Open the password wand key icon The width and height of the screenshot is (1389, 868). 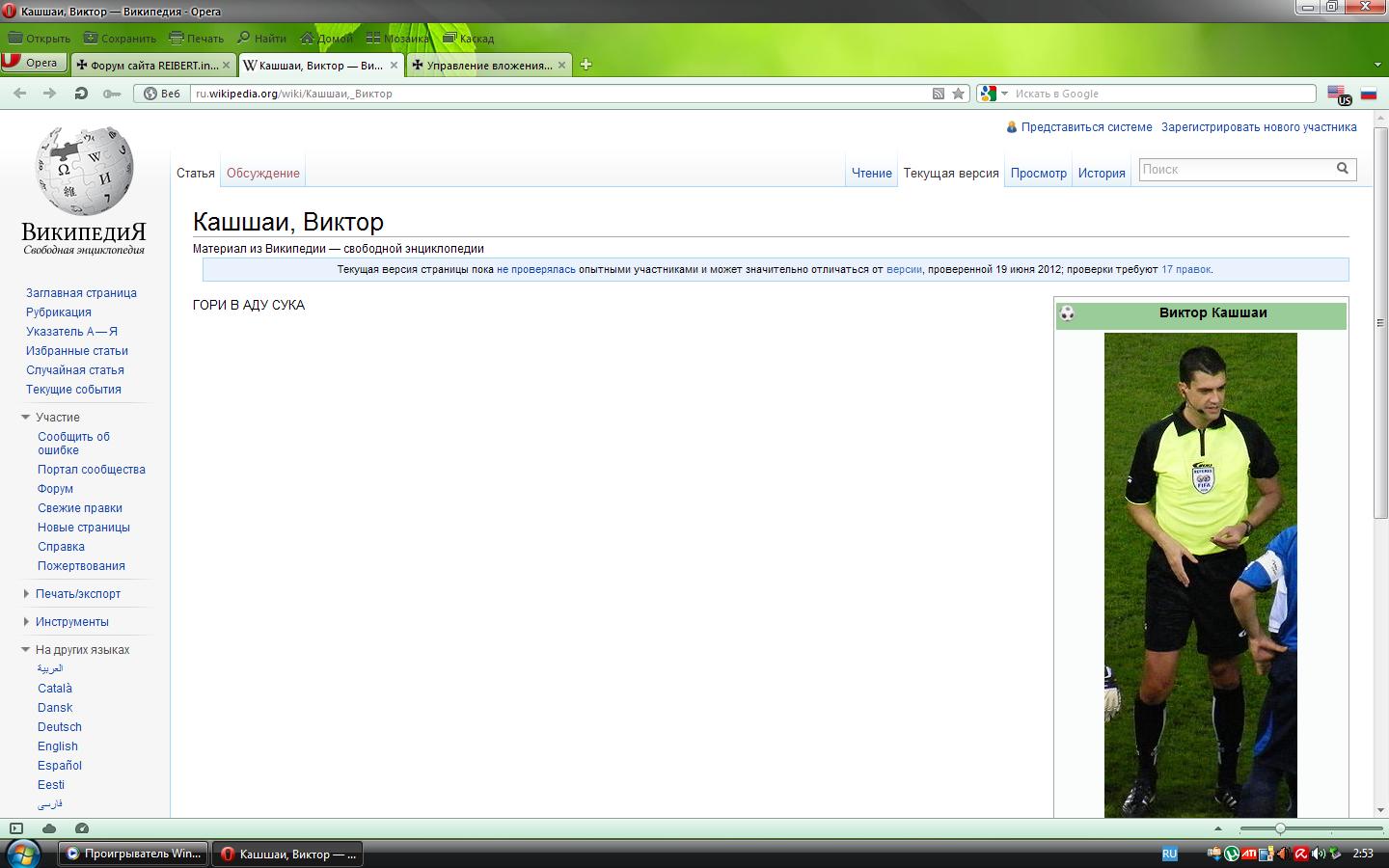(112, 94)
